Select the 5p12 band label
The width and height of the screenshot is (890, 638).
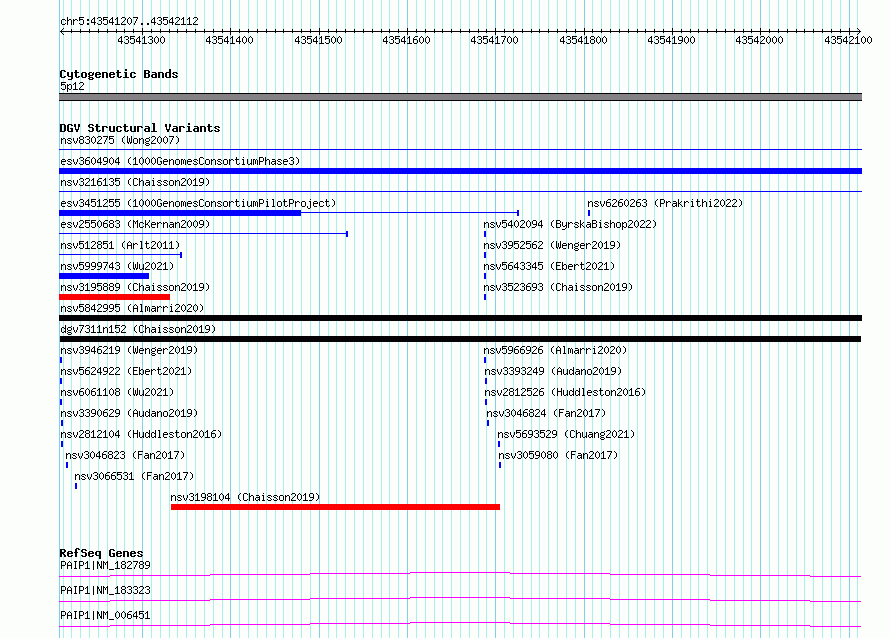point(72,86)
